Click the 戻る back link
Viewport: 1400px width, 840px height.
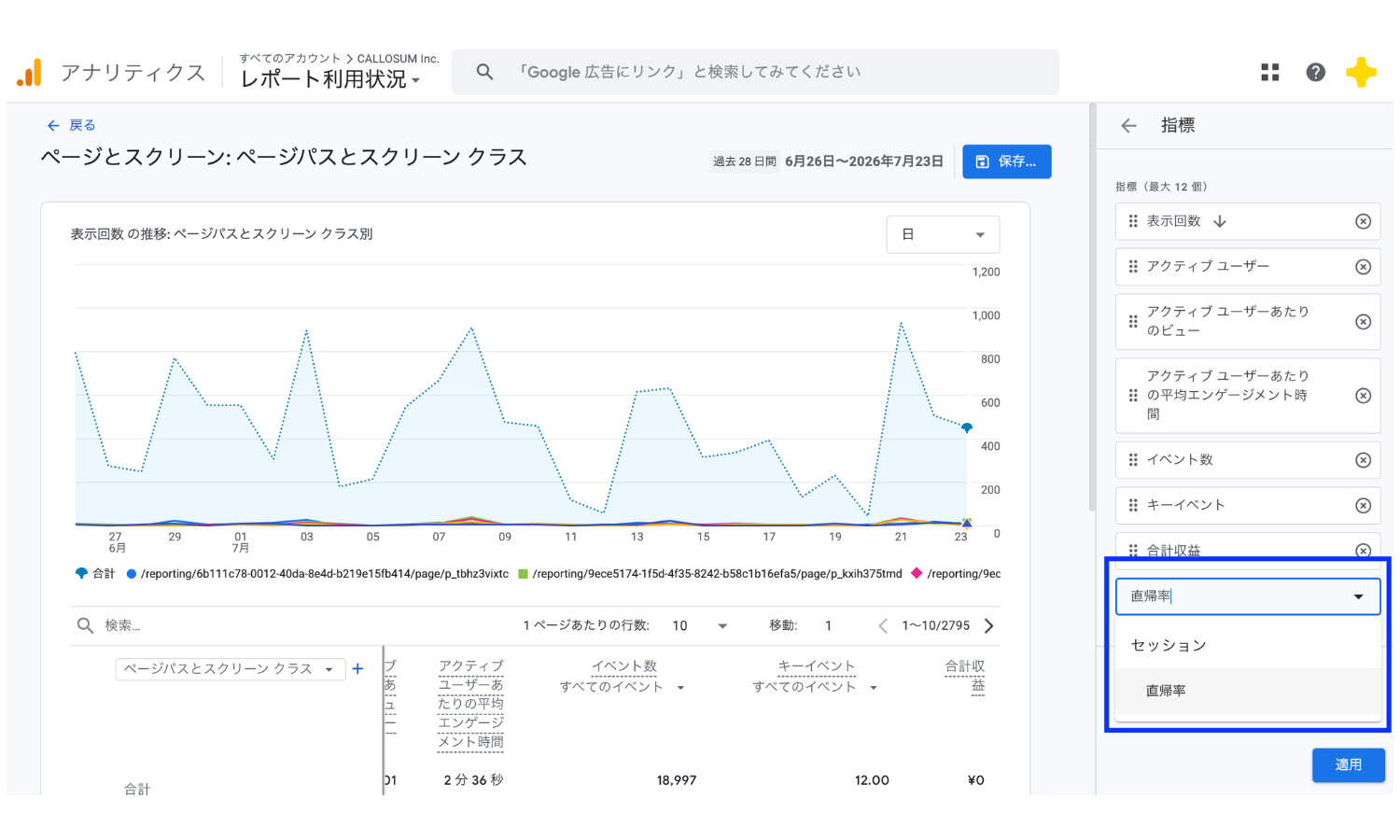coord(72,125)
